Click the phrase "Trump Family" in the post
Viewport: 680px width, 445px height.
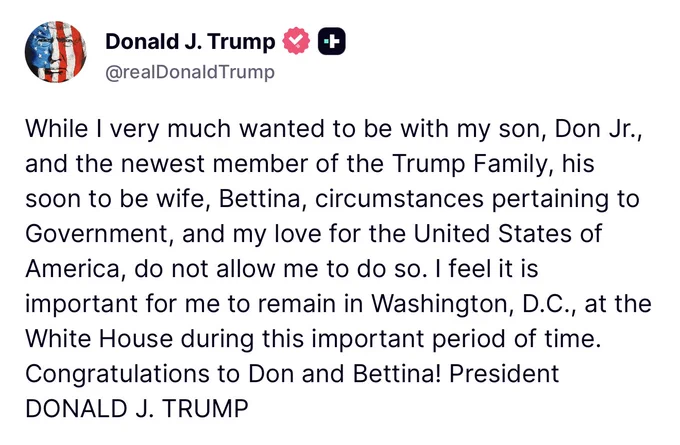[470, 164]
